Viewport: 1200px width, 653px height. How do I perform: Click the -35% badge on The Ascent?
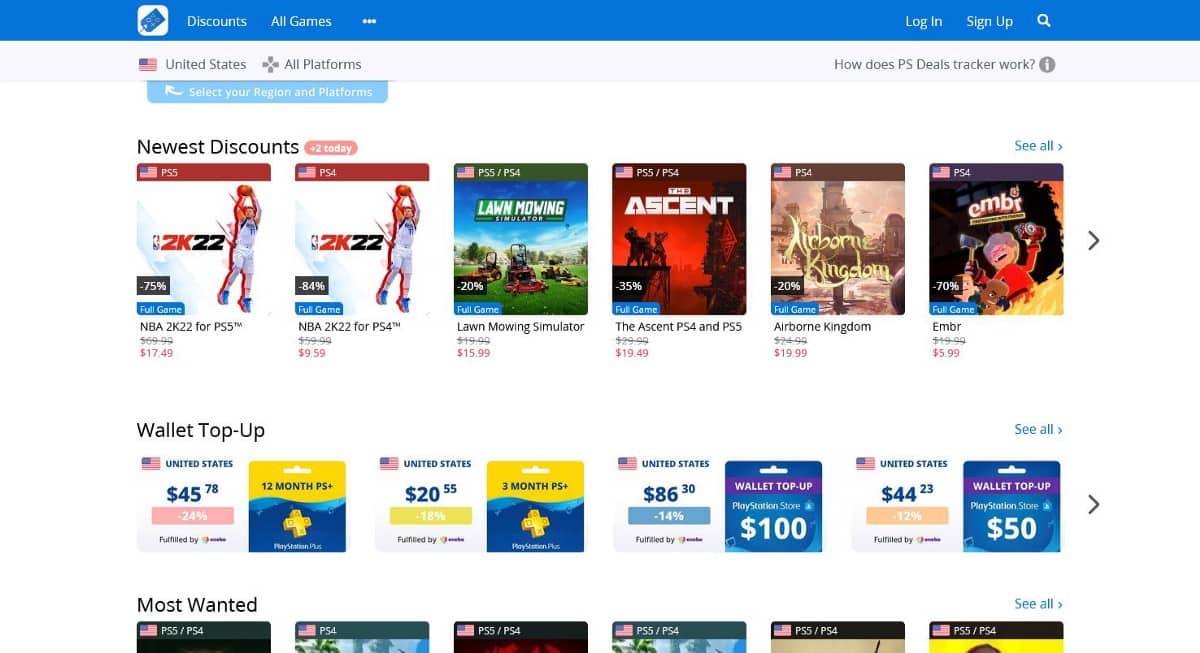tap(628, 286)
